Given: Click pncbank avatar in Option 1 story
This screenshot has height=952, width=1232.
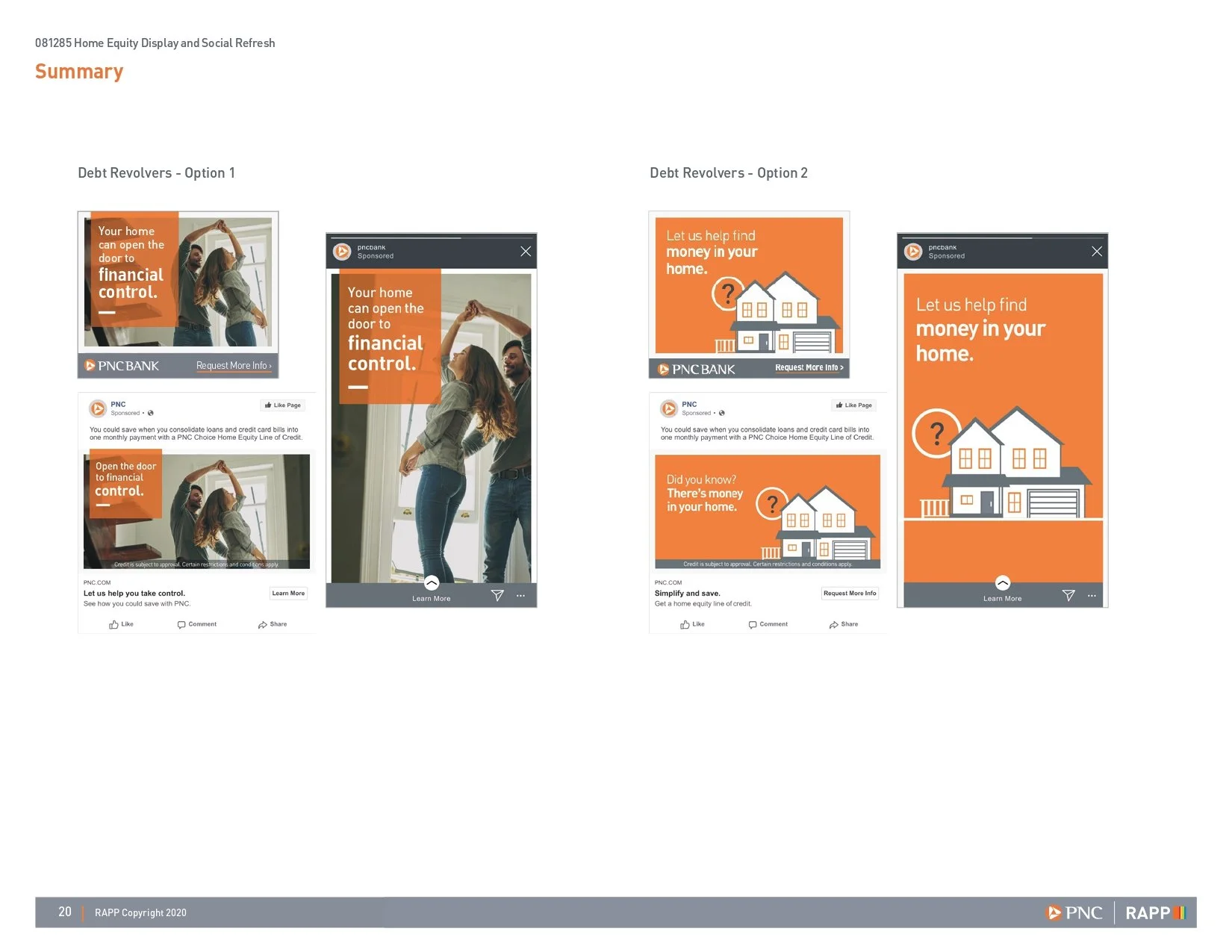Looking at the screenshot, I should 342,252.
